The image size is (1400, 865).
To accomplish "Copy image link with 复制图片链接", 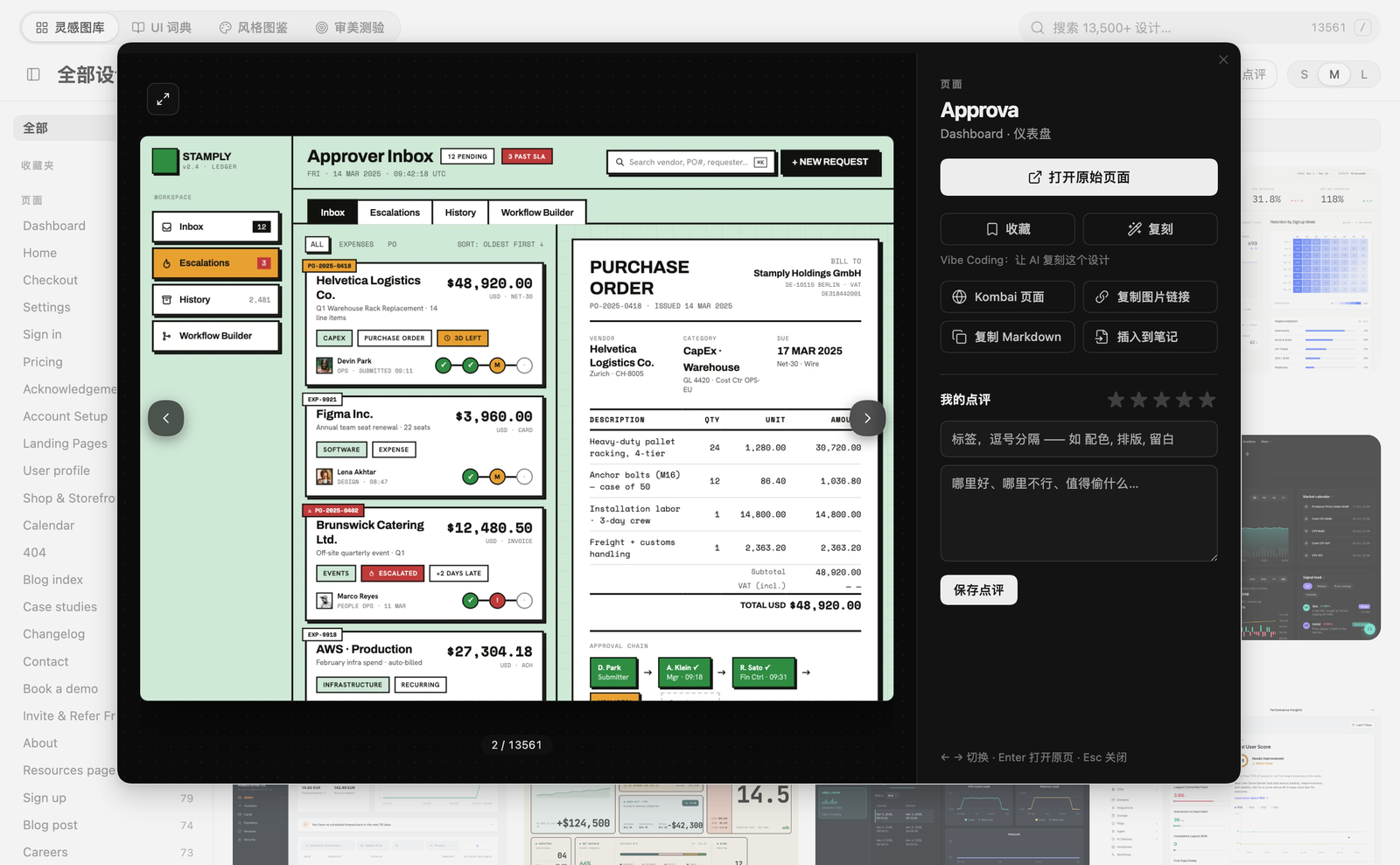I will coord(1150,297).
